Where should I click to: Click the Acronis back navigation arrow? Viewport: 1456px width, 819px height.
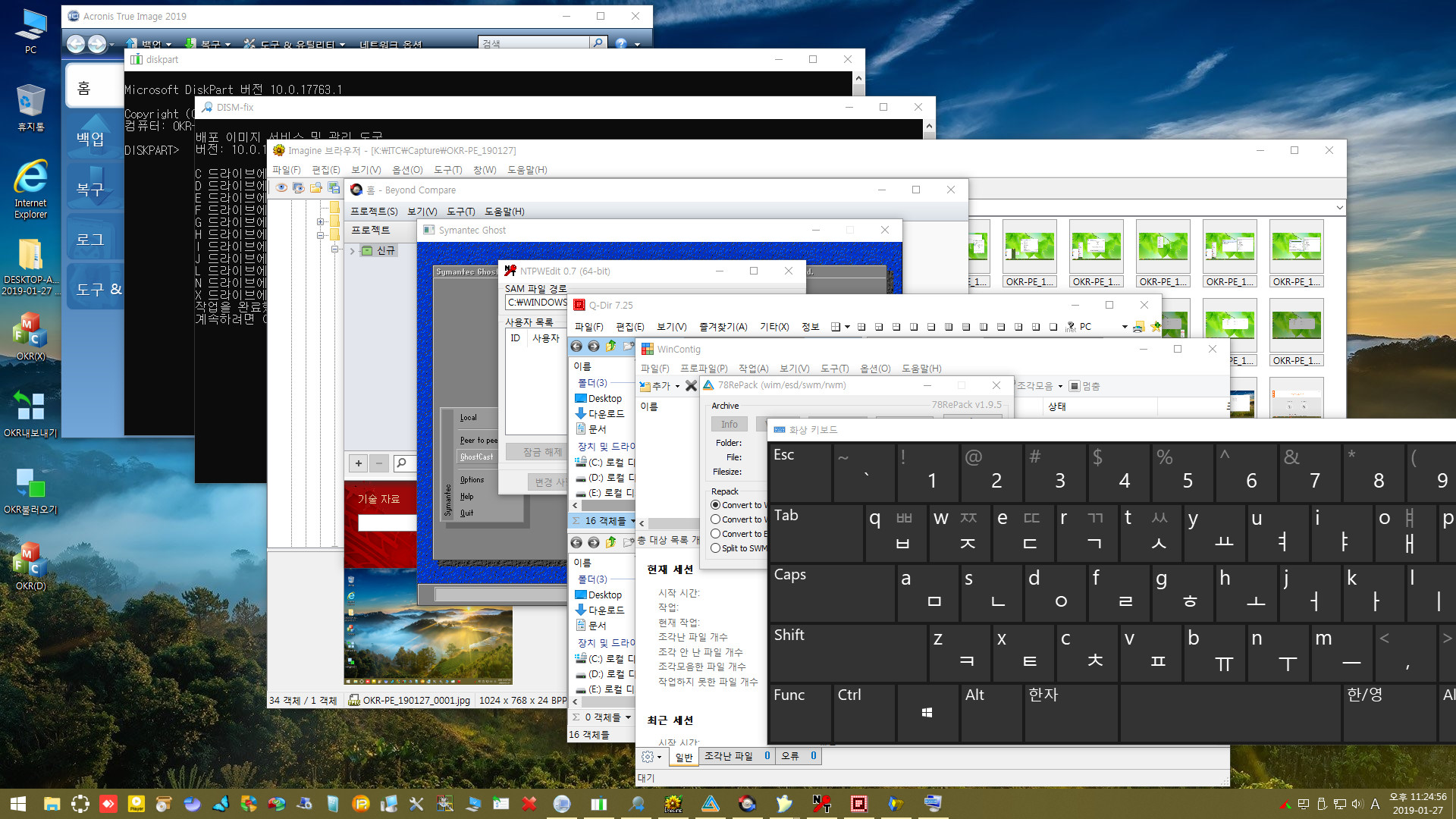point(76,44)
